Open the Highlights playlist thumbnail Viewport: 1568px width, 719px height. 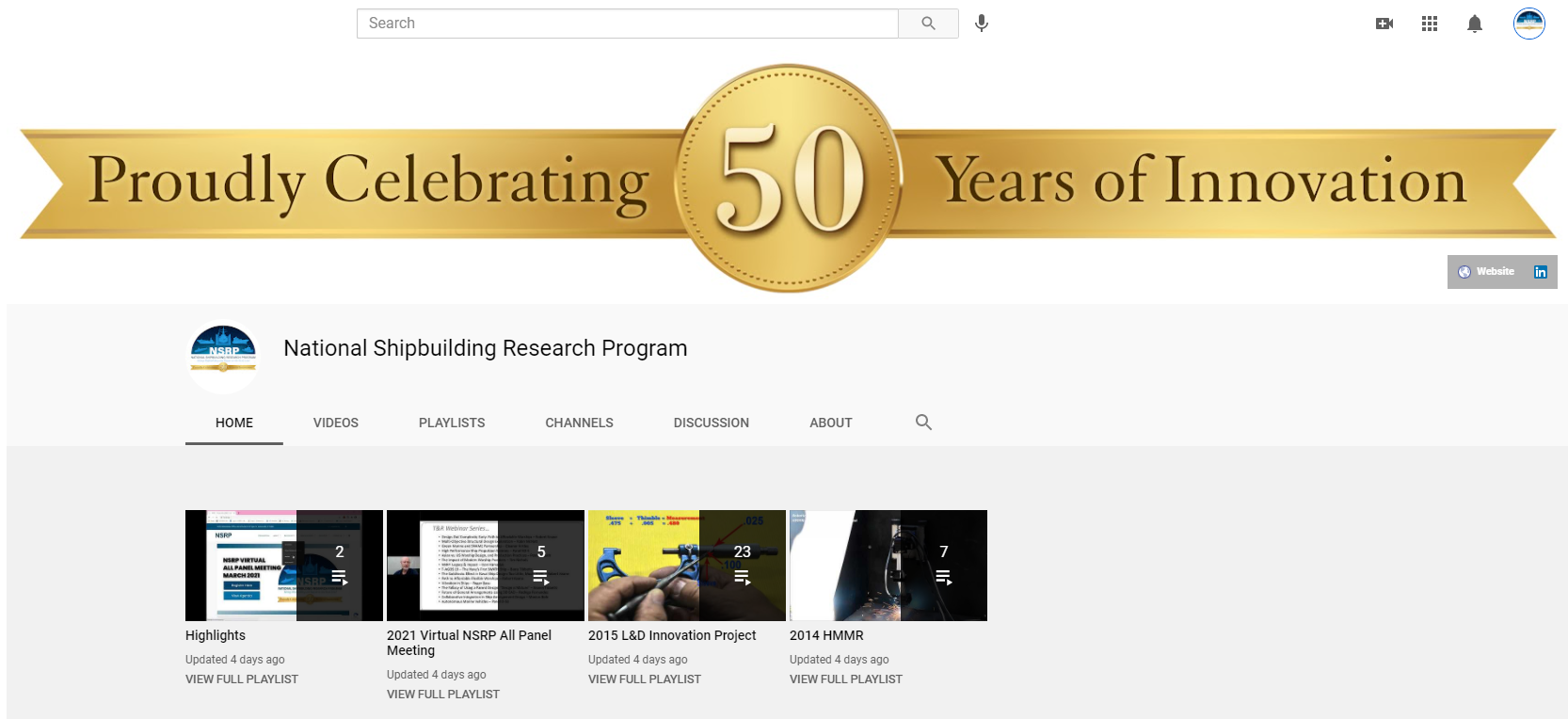pyautogui.click(x=284, y=566)
